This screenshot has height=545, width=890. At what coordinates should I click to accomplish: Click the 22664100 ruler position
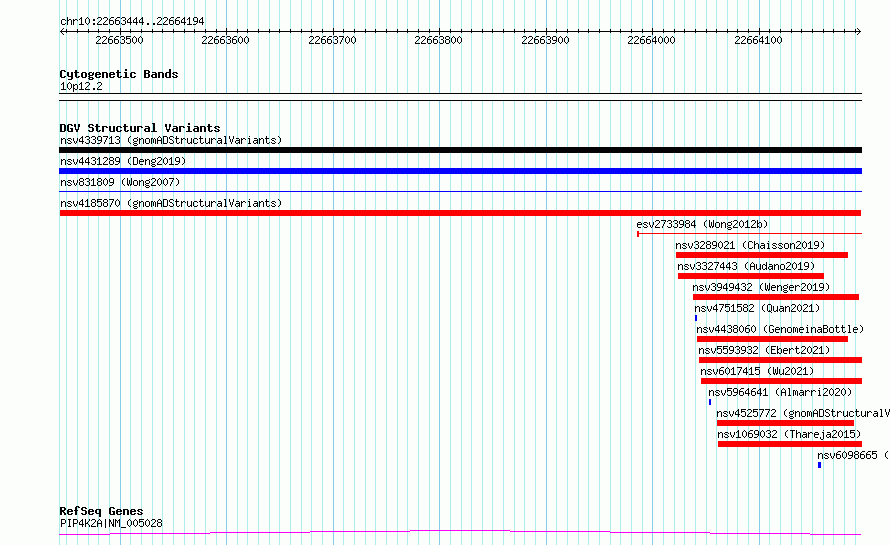pos(758,40)
